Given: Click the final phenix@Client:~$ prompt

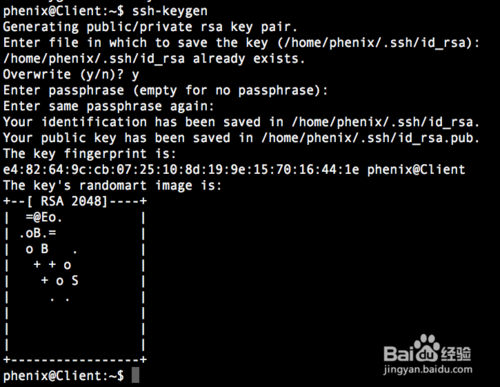Looking at the screenshot, I should (63, 376).
